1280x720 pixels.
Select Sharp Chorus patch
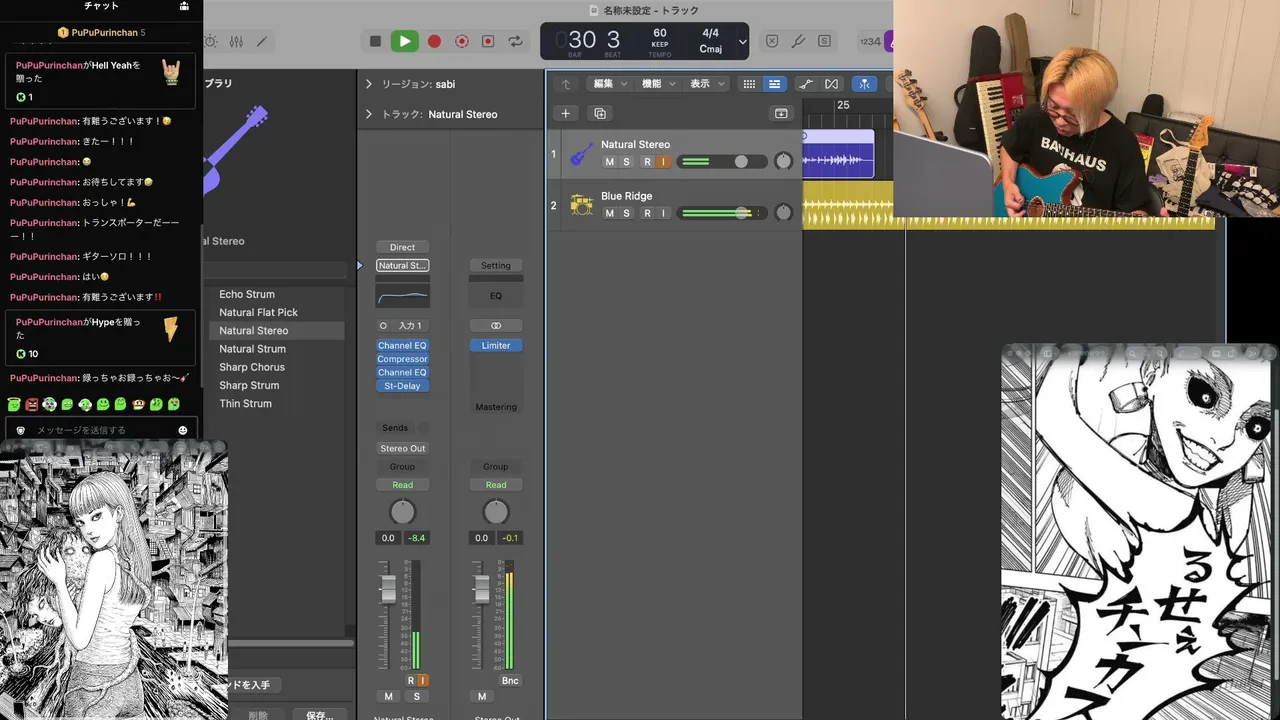click(252, 367)
